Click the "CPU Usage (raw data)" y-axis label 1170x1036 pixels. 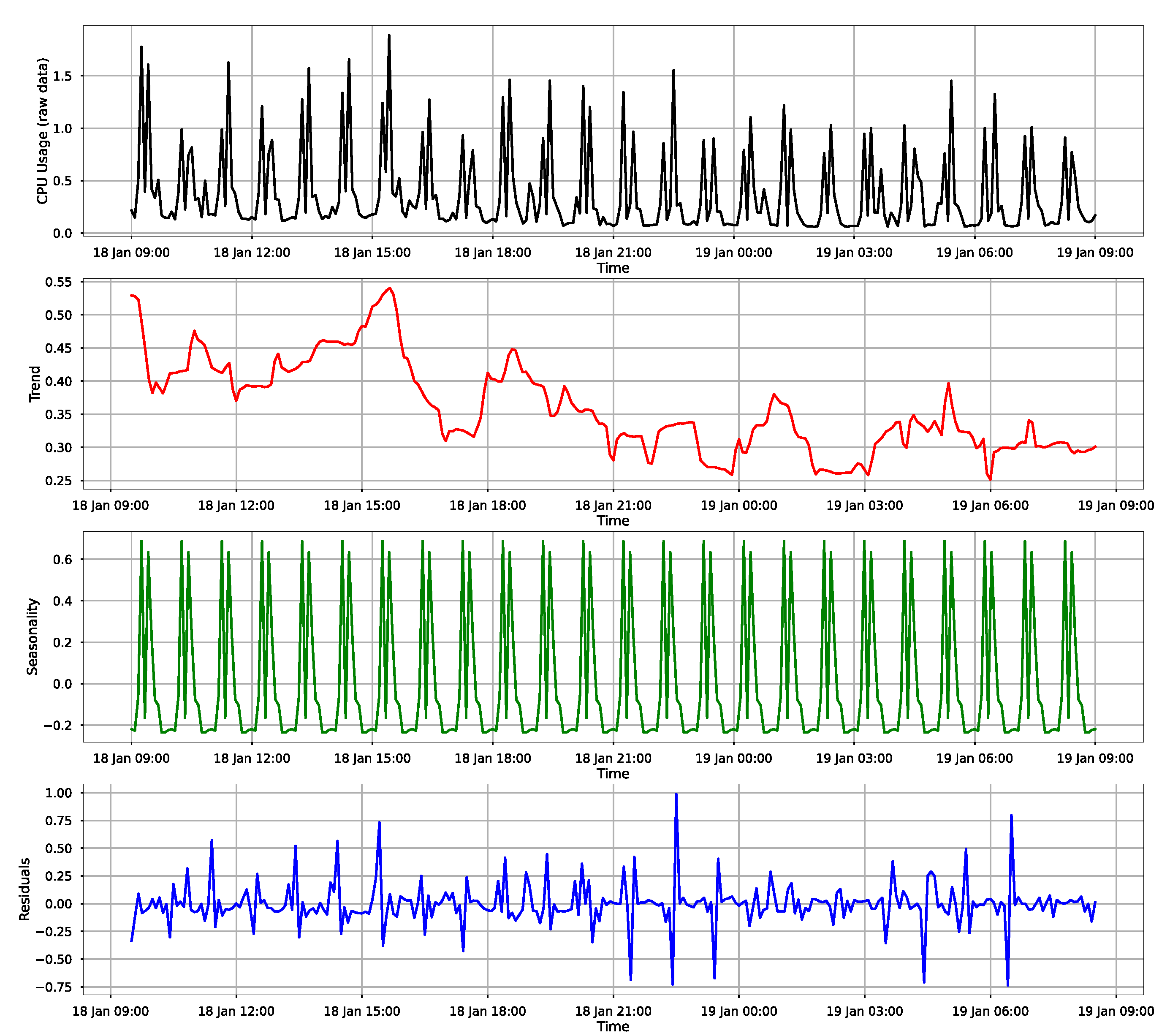pyautogui.click(x=43, y=131)
